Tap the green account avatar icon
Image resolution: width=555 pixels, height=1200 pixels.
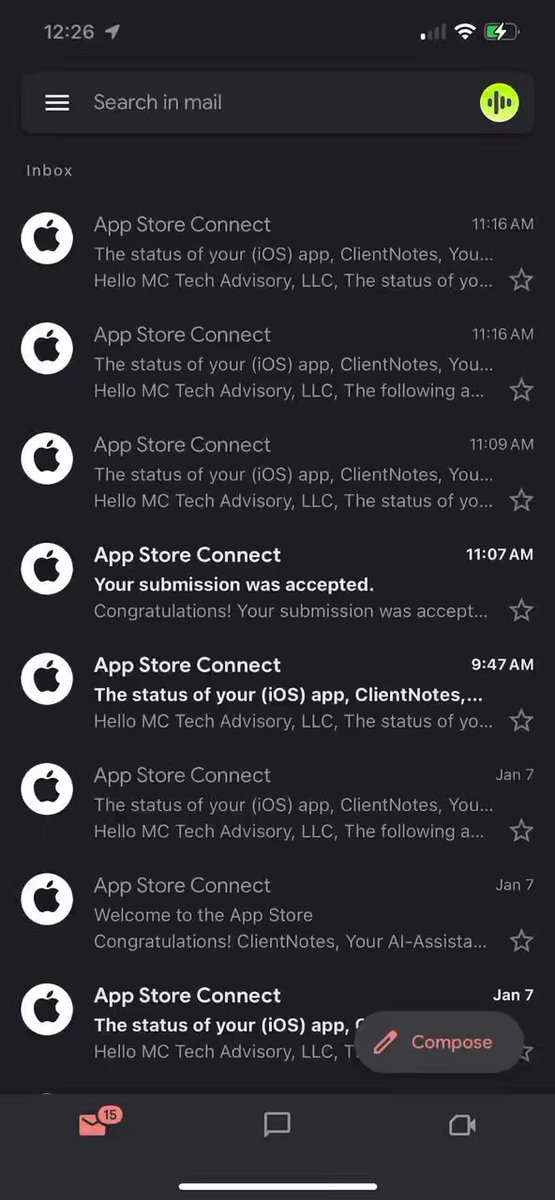coord(499,102)
